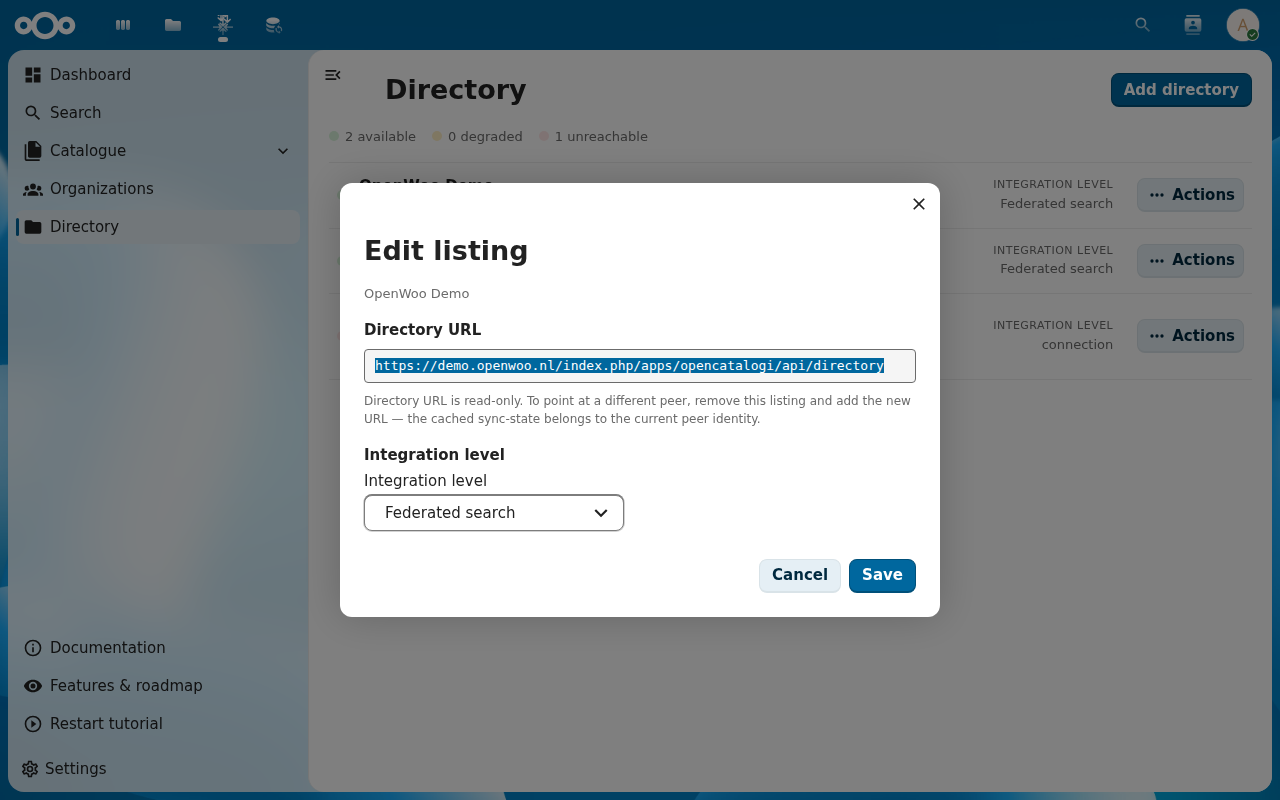Open the Dashboard app icon in top bar
1280x800 pixels.
[x=123, y=25]
